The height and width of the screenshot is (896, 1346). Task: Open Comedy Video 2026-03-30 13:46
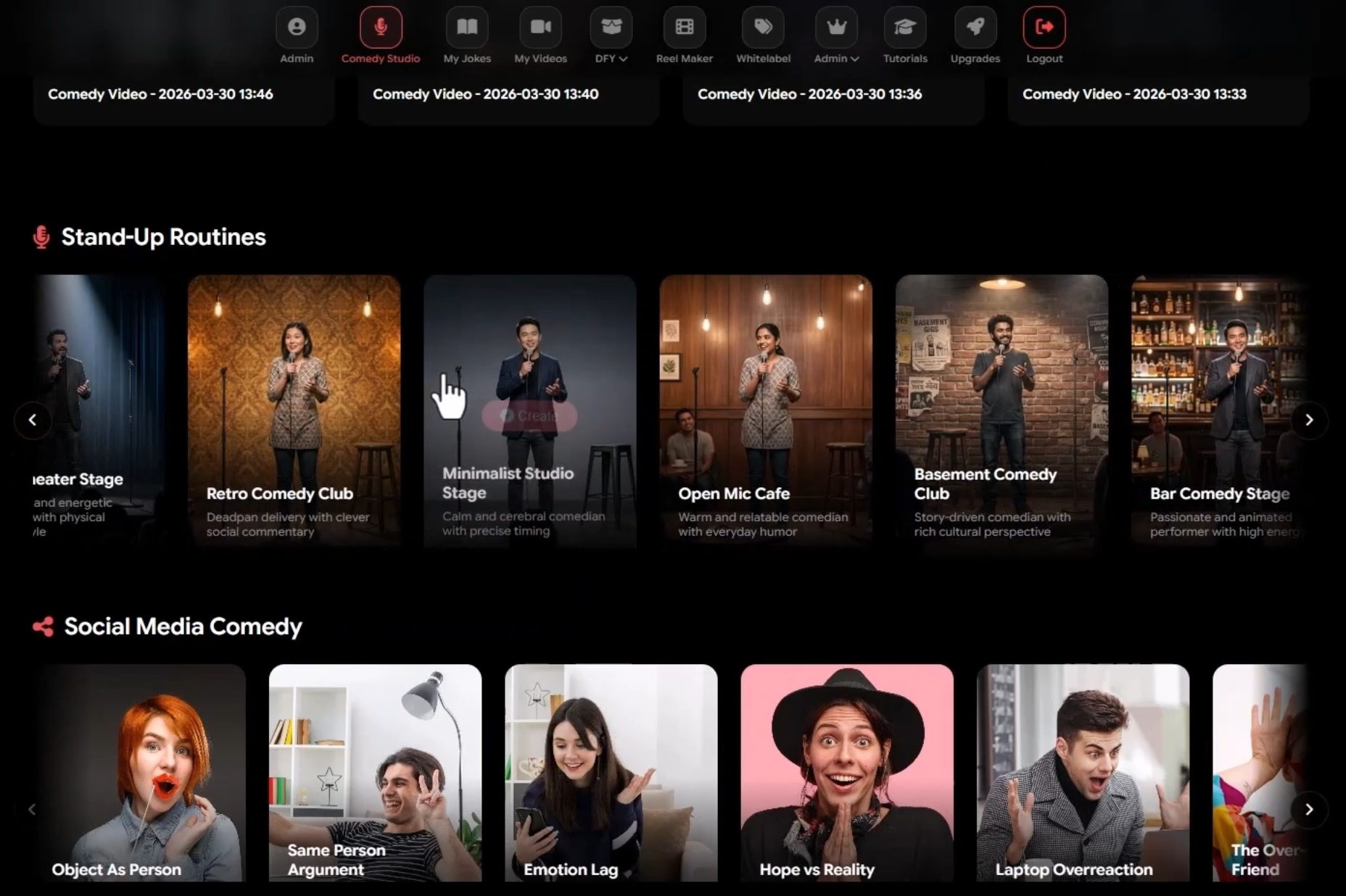point(160,94)
